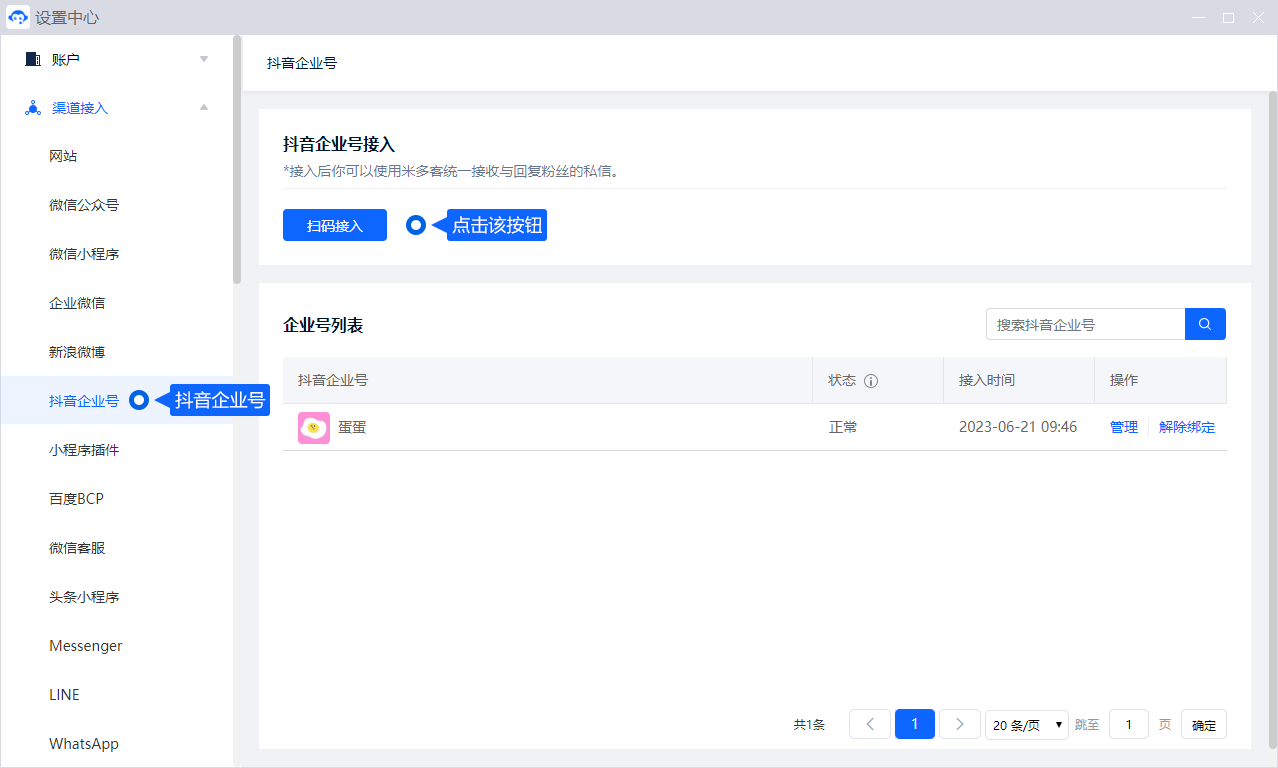Click 解除绑定 for 蛋蛋

tap(1187, 427)
